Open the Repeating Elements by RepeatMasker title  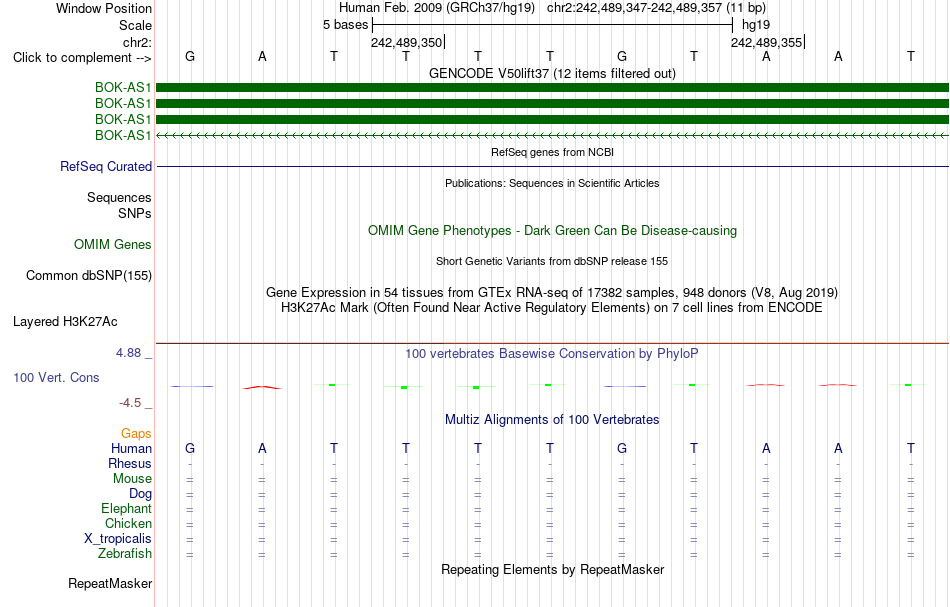tap(552, 570)
